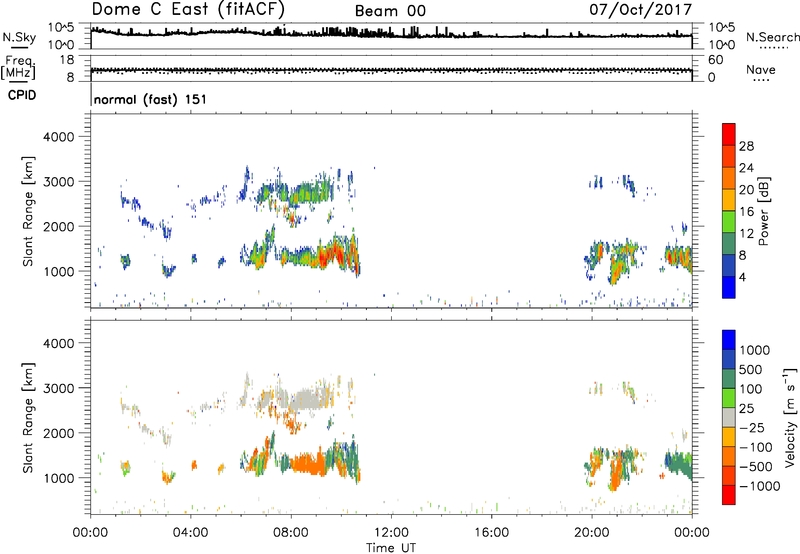Click the "N.Sky" legend label
This screenshot has height=554, width=800.
(x=19, y=37)
